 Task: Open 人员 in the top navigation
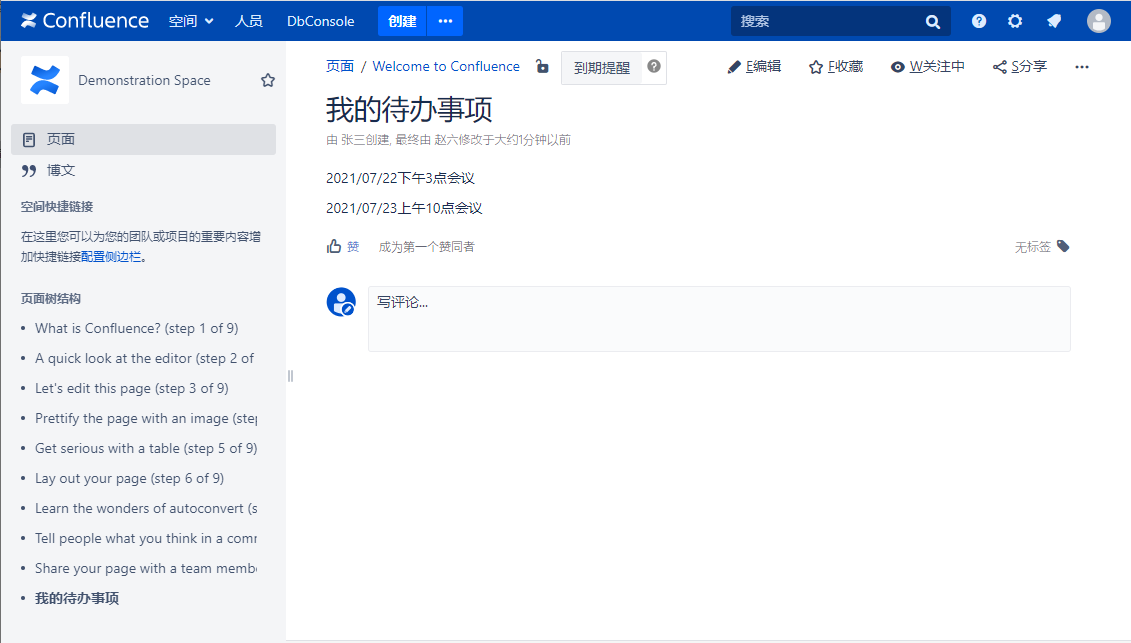pos(248,21)
